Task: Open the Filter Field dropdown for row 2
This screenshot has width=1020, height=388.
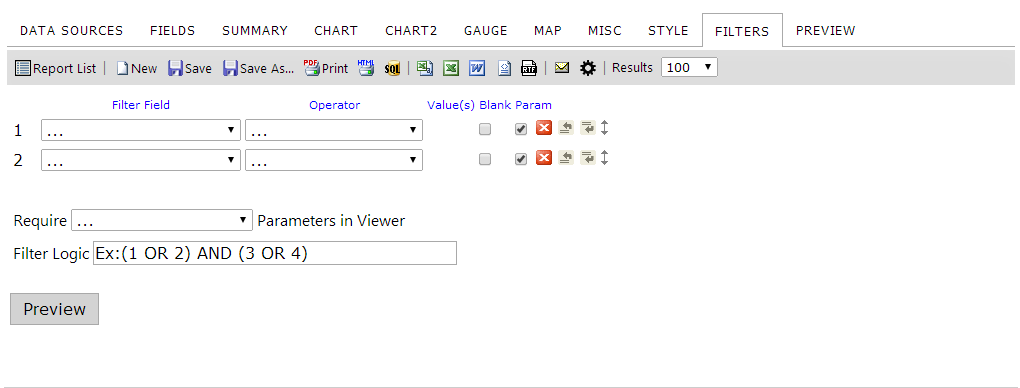Action: (141, 160)
